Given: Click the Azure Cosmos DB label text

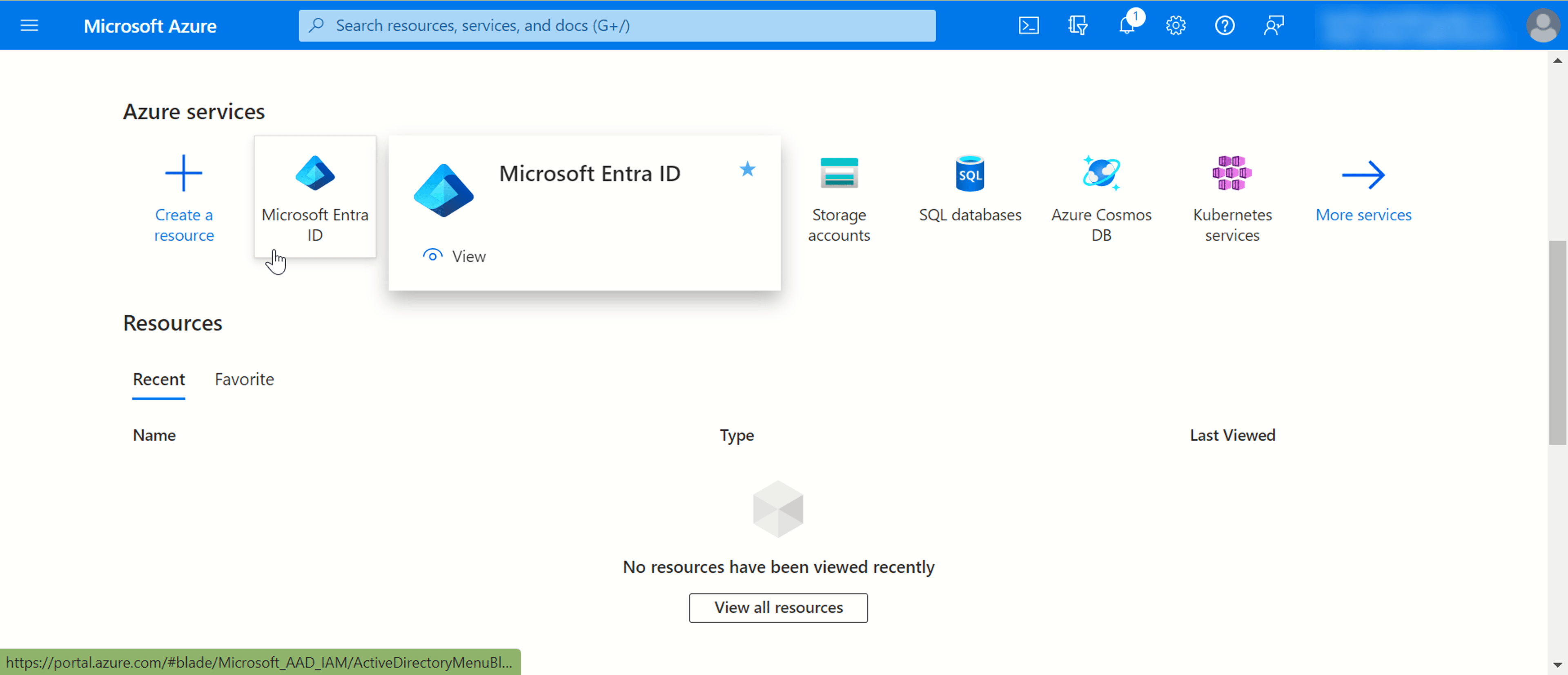Looking at the screenshot, I should pyautogui.click(x=1101, y=225).
